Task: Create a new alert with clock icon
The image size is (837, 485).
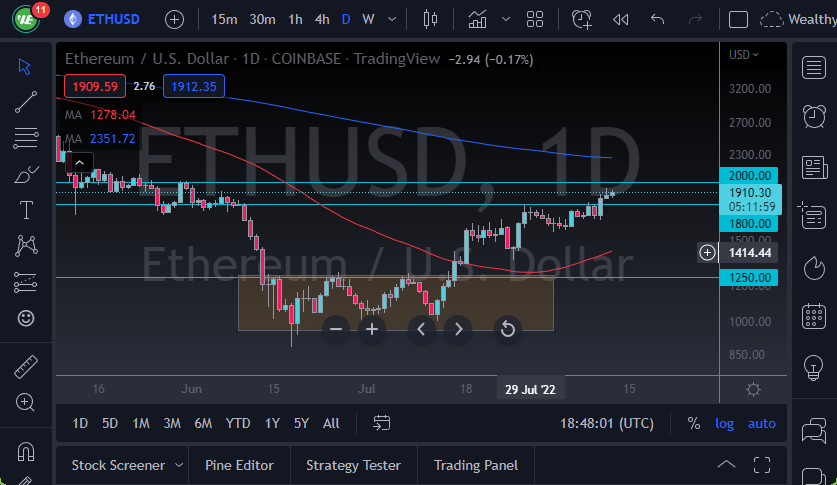Action: click(581, 20)
